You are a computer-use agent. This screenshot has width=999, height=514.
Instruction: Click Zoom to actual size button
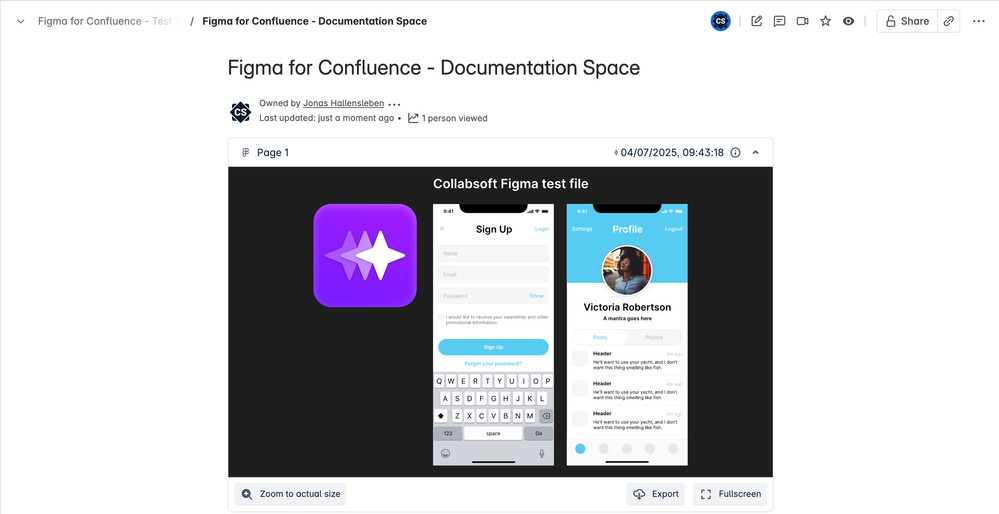click(290, 494)
